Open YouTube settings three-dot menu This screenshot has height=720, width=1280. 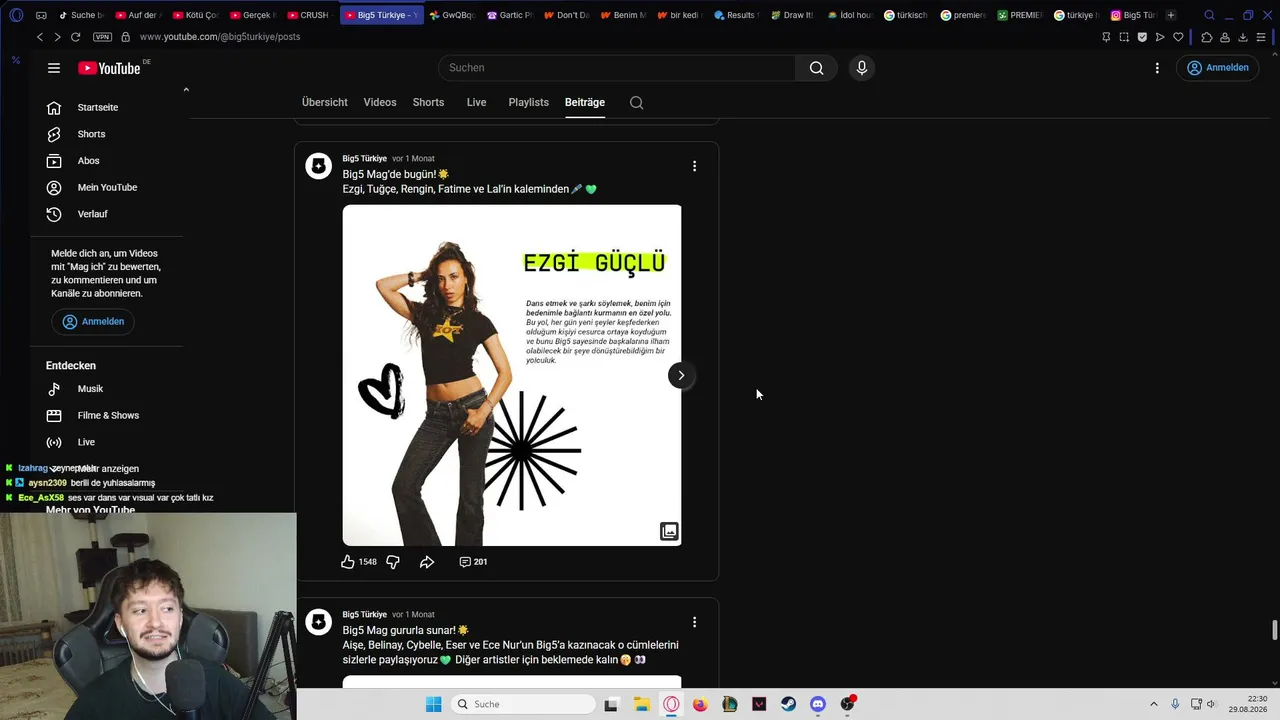pyautogui.click(x=1157, y=68)
